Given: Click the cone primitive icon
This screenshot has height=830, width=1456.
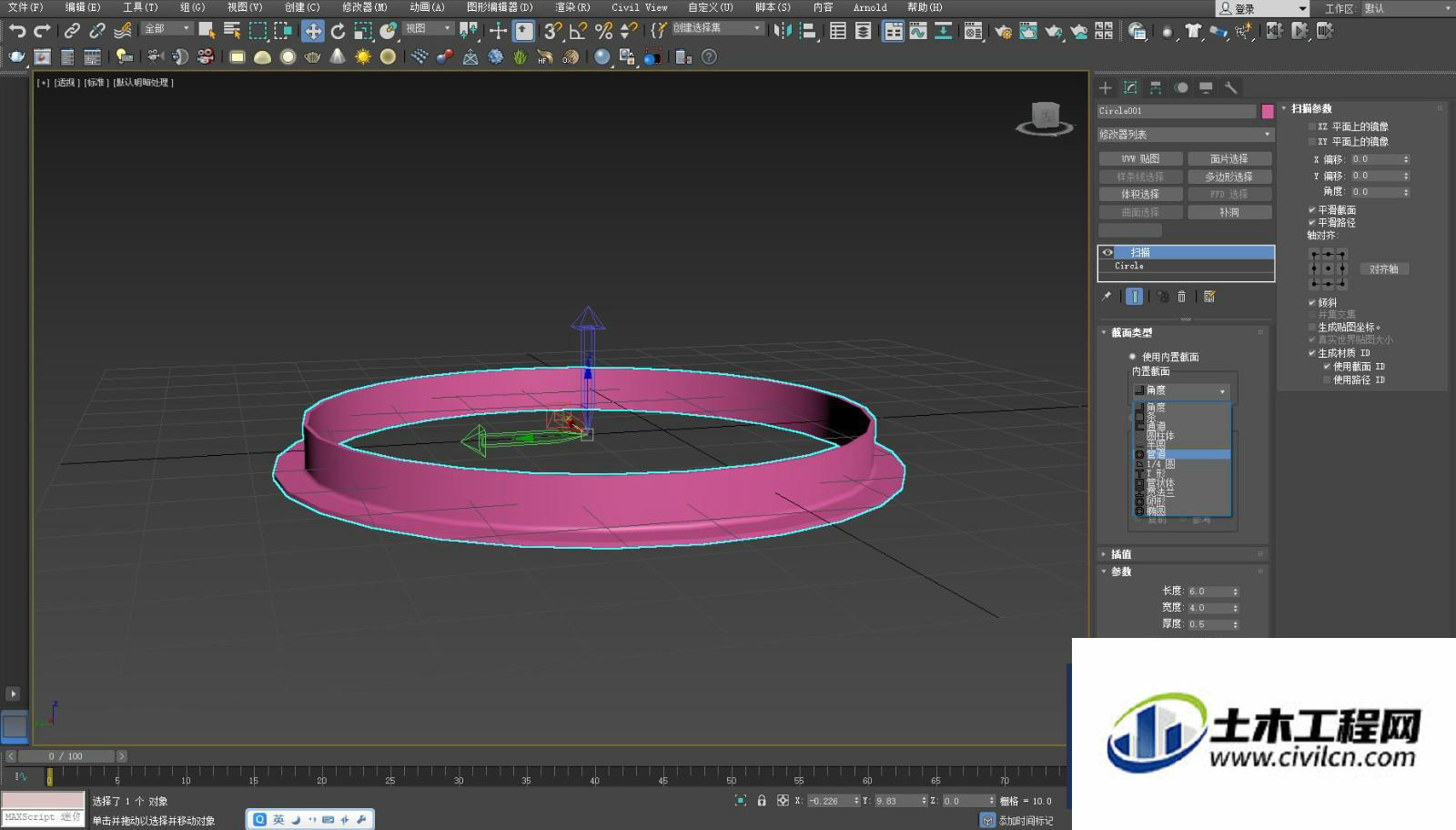Looking at the screenshot, I should click(338, 56).
